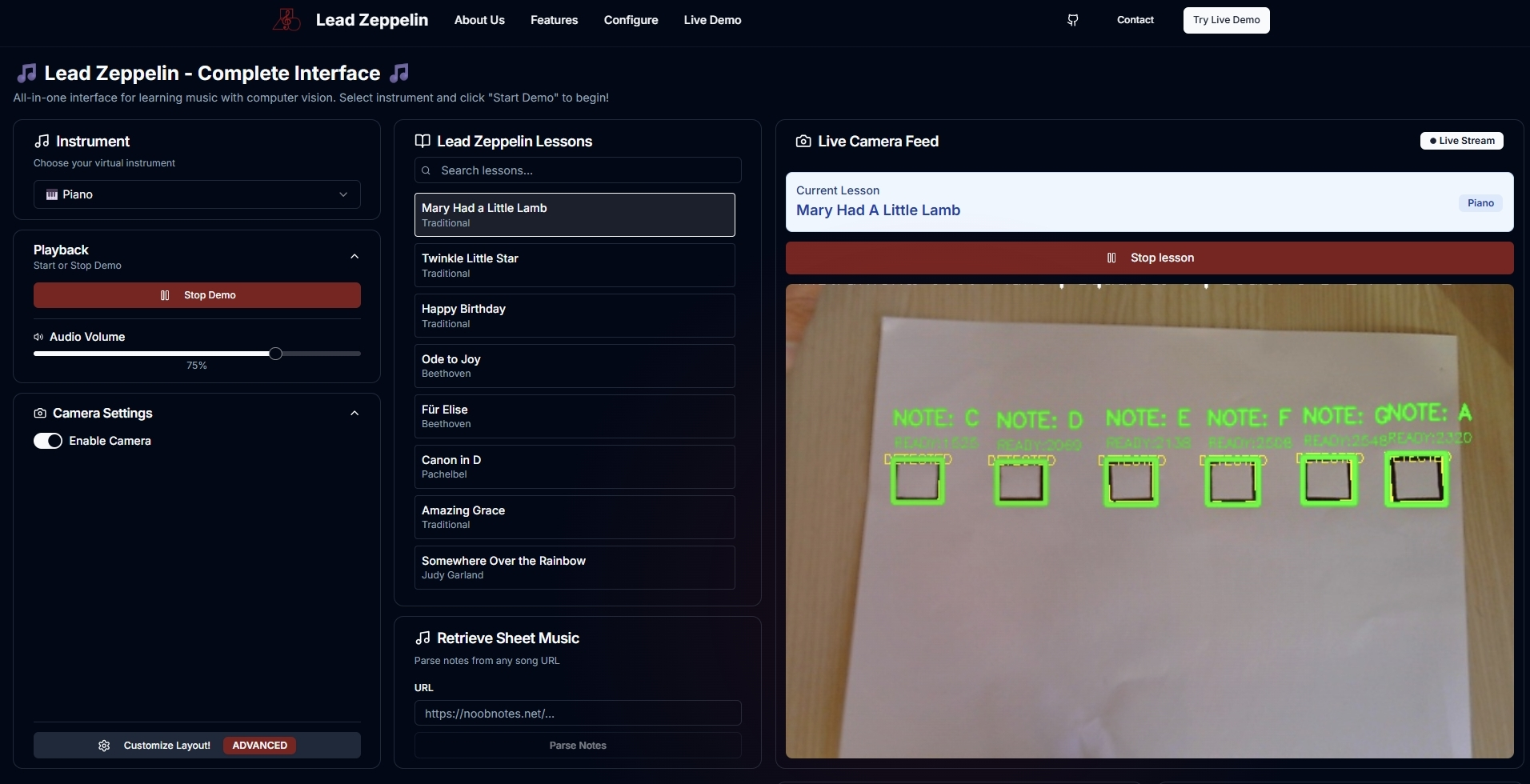This screenshot has width=1530, height=784.
Task: Click the magnifier icon in lesson search
Action: click(427, 170)
